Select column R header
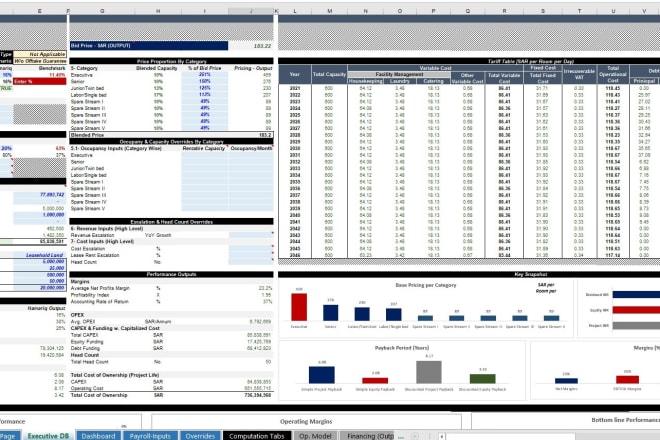 coord(504,11)
